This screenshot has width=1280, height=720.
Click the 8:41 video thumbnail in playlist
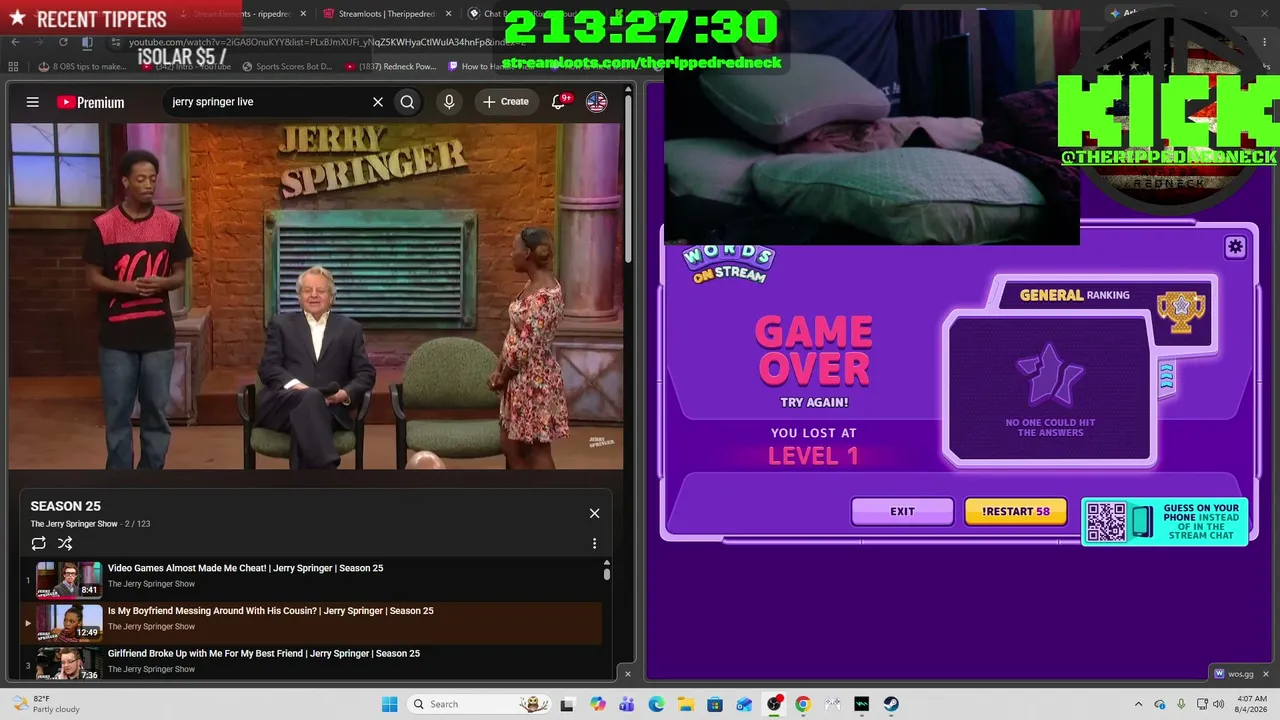coord(69,579)
